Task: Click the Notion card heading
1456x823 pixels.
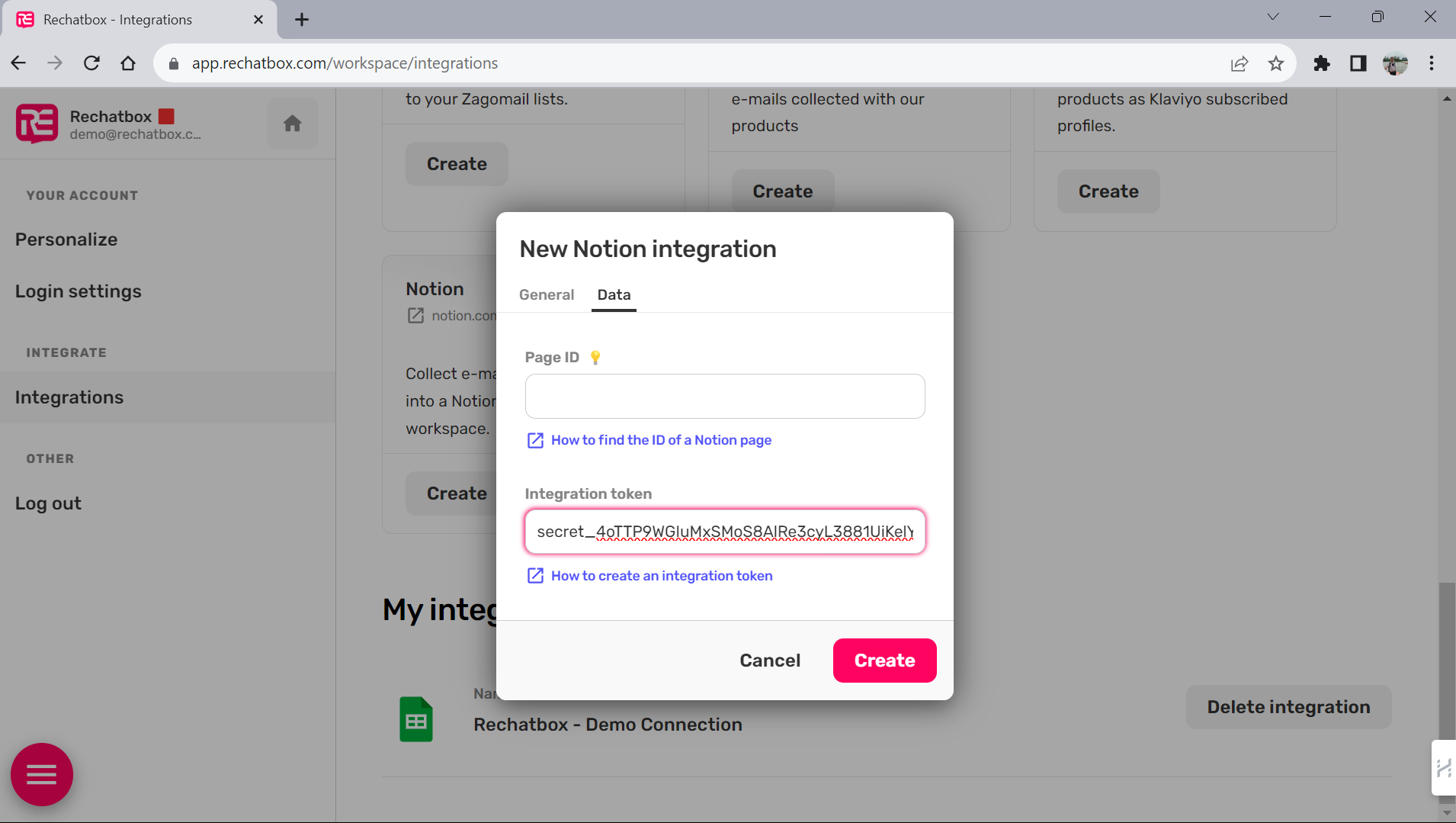Action: point(435,289)
